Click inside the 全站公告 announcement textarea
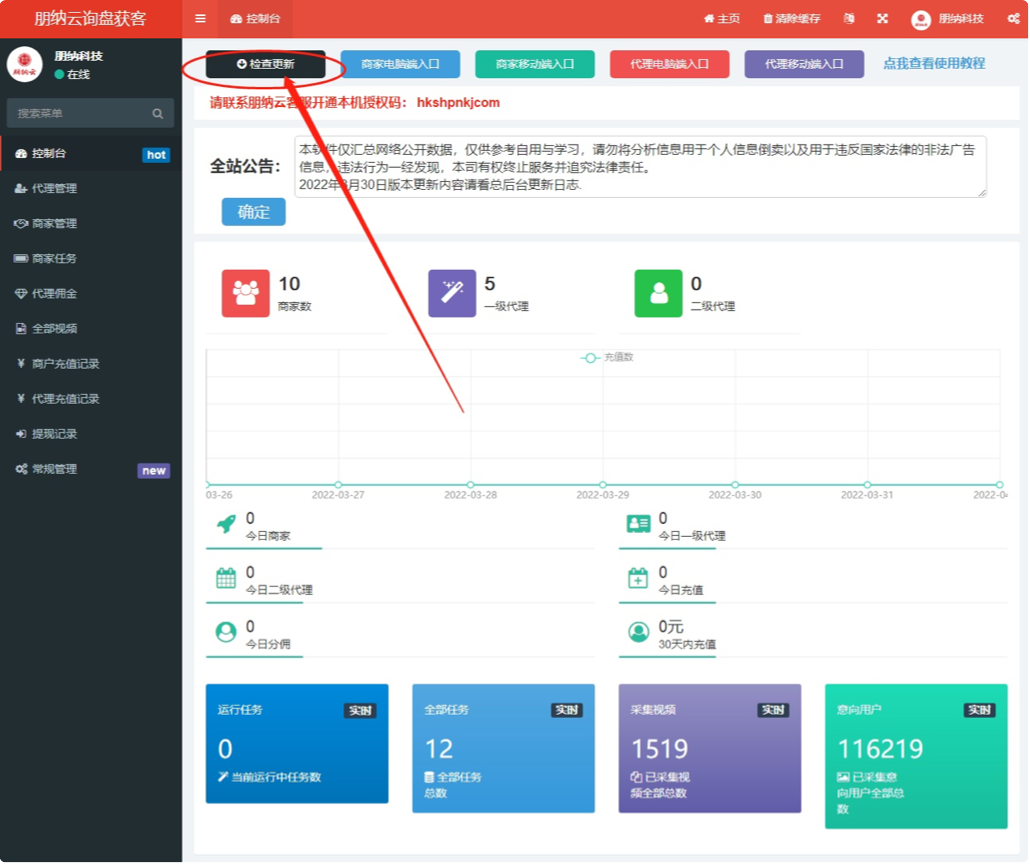Screen dimensions: 1030x864 click(640, 167)
